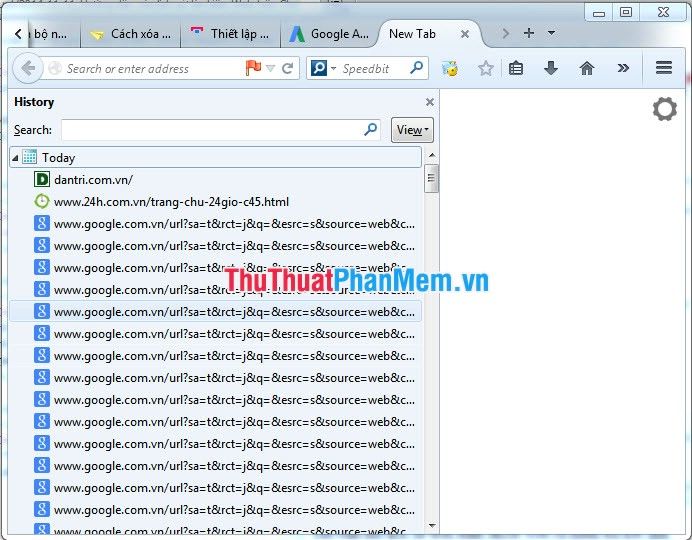
Task: Open the bookmarks list icon
Action: [516, 68]
